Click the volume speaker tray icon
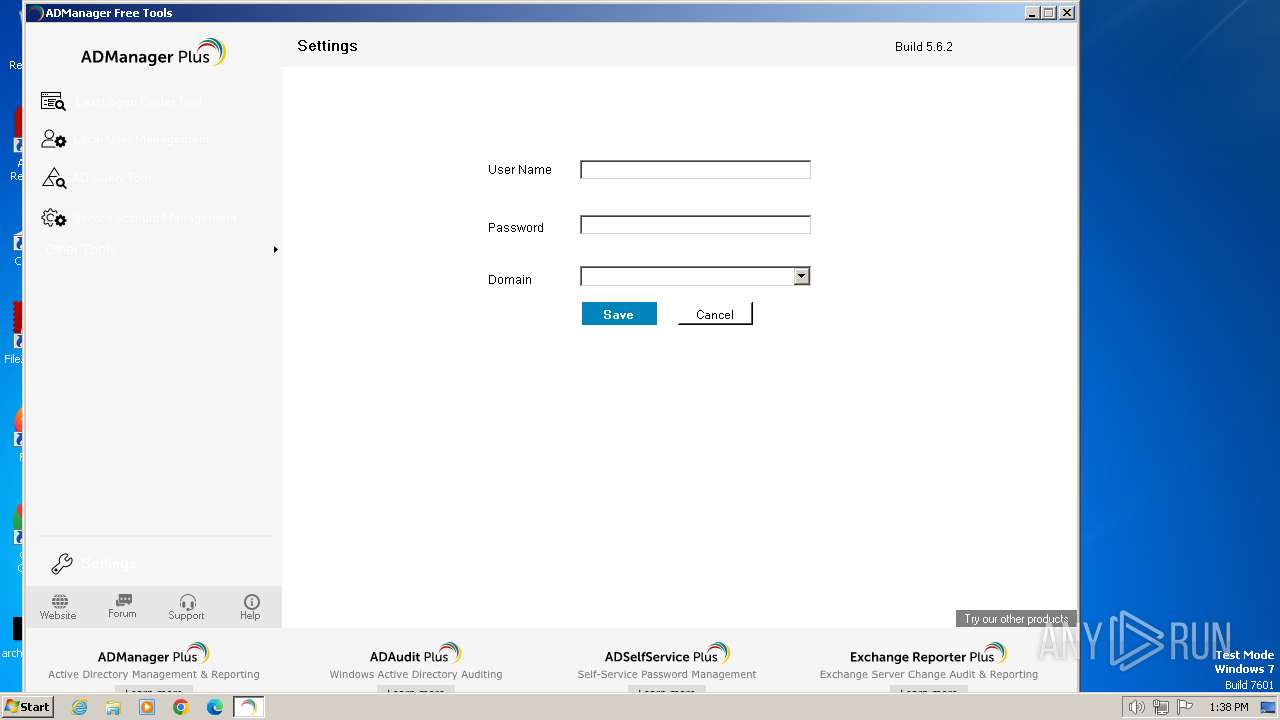Image resolution: width=1280 pixels, height=720 pixels. (x=1137, y=707)
